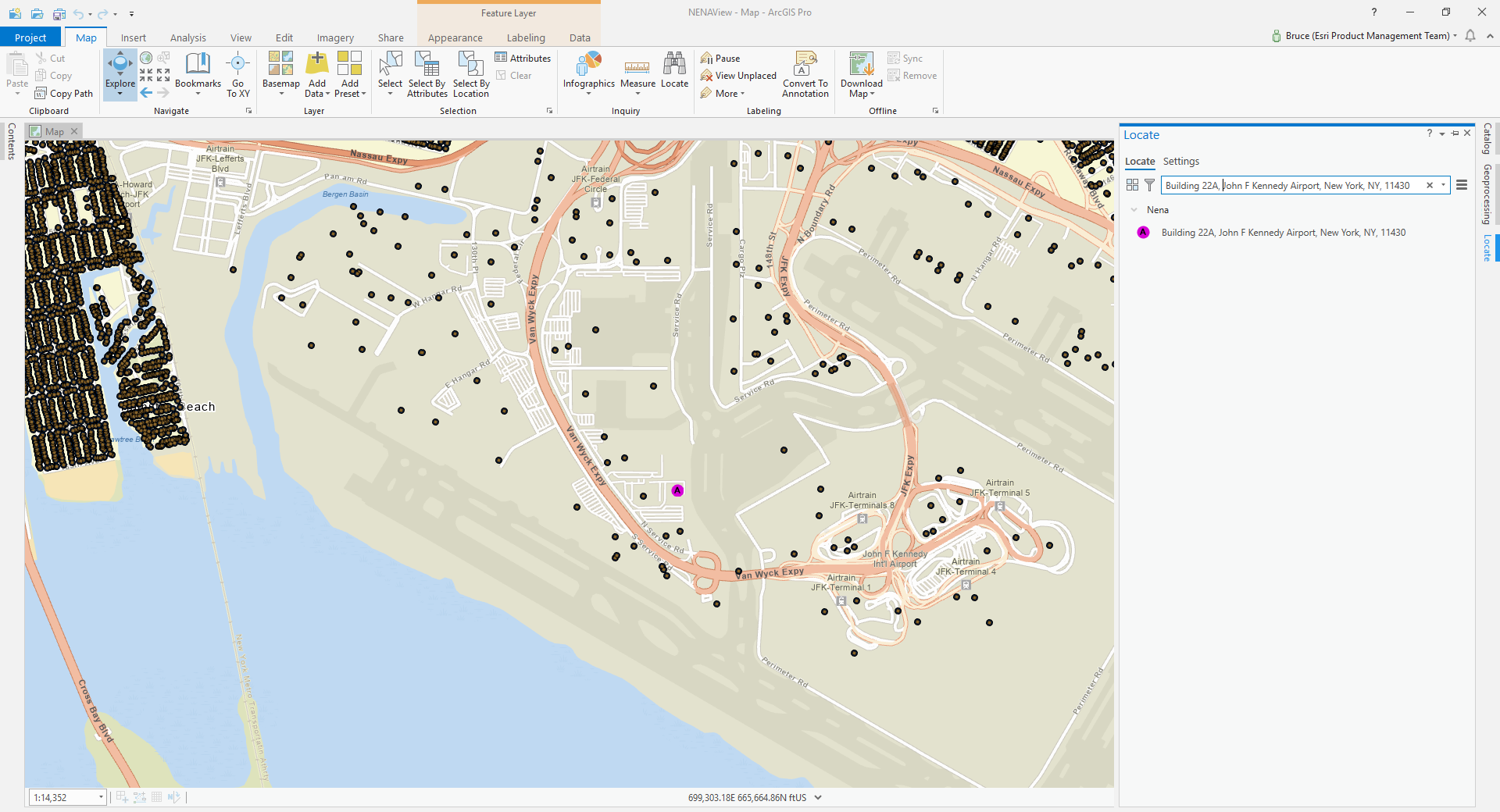Click the Undo arrow
This screenshot has width=1500, height=812.
tap(78, 13)
